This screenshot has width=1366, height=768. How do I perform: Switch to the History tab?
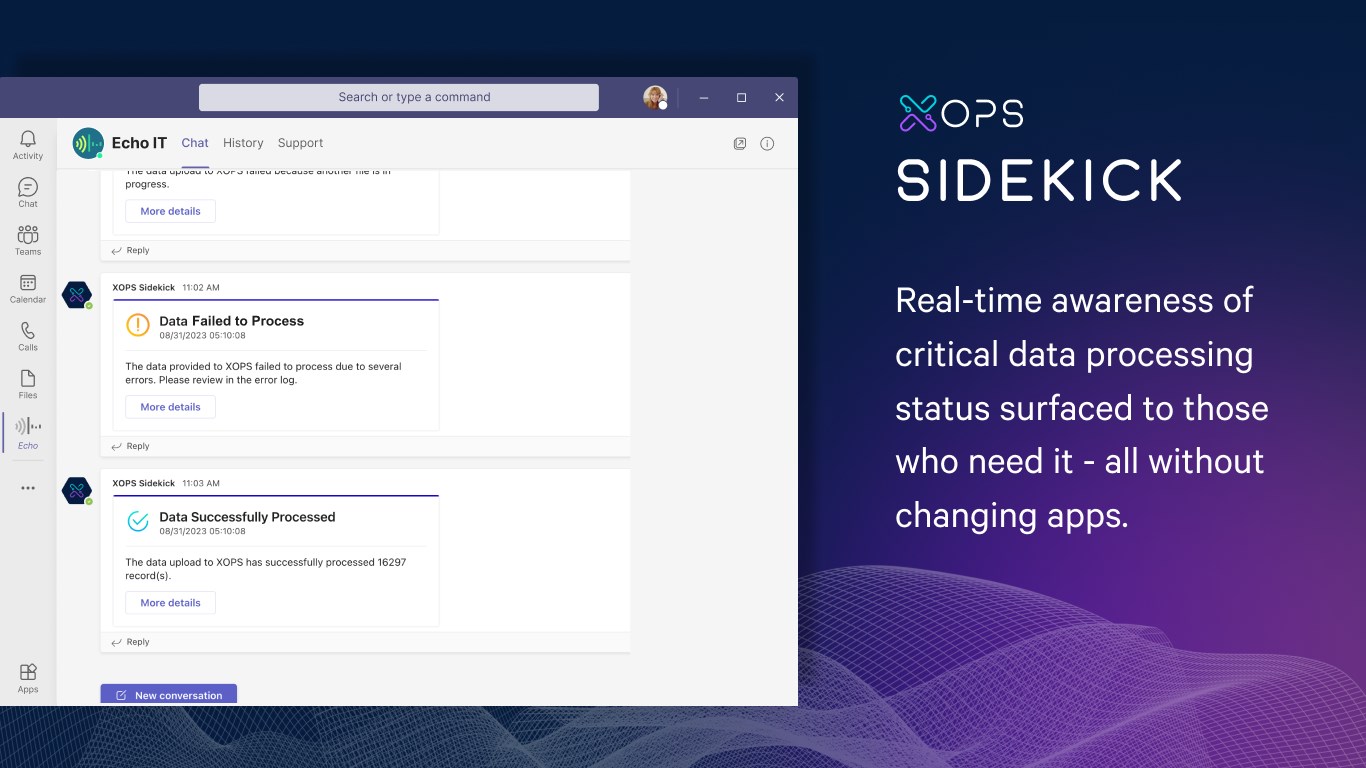point(243,143)
